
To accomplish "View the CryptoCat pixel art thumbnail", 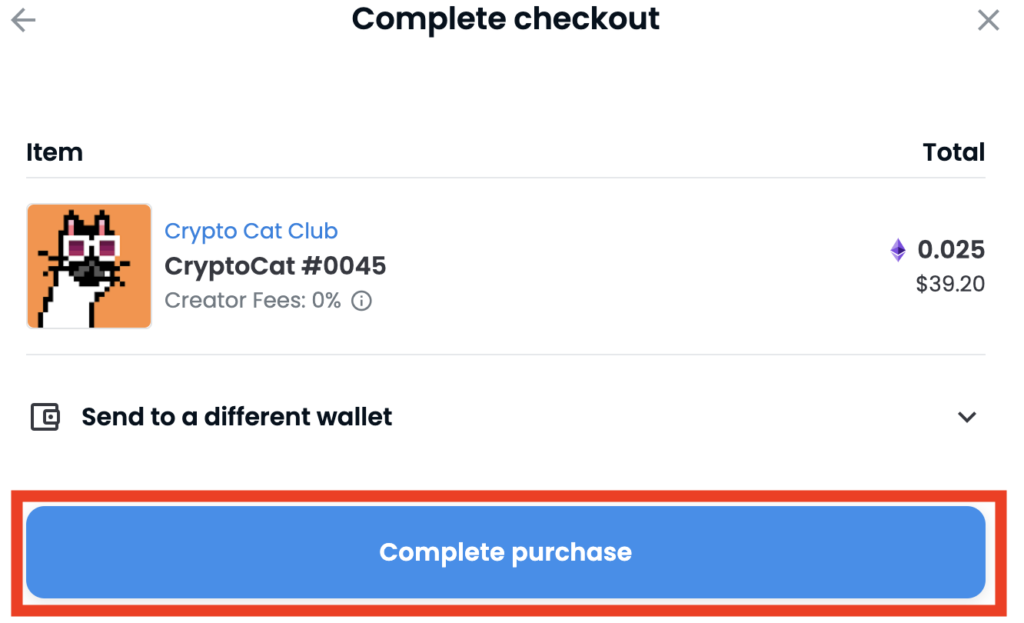I will [89, 266].
